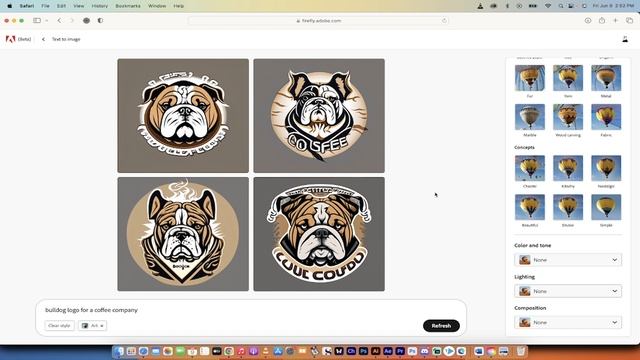640x360 pixels.
Task: Launch Illustrator from the dock
Action: (376, 351)
